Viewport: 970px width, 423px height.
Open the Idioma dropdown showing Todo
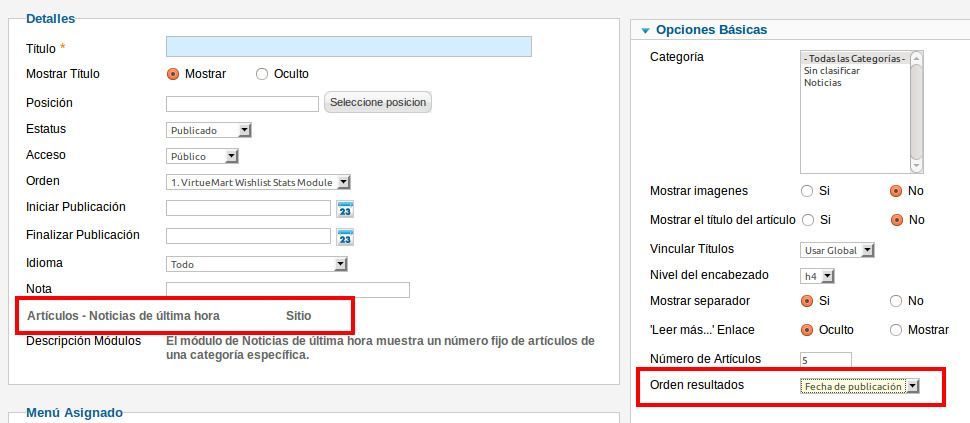[x=257, y=264]
